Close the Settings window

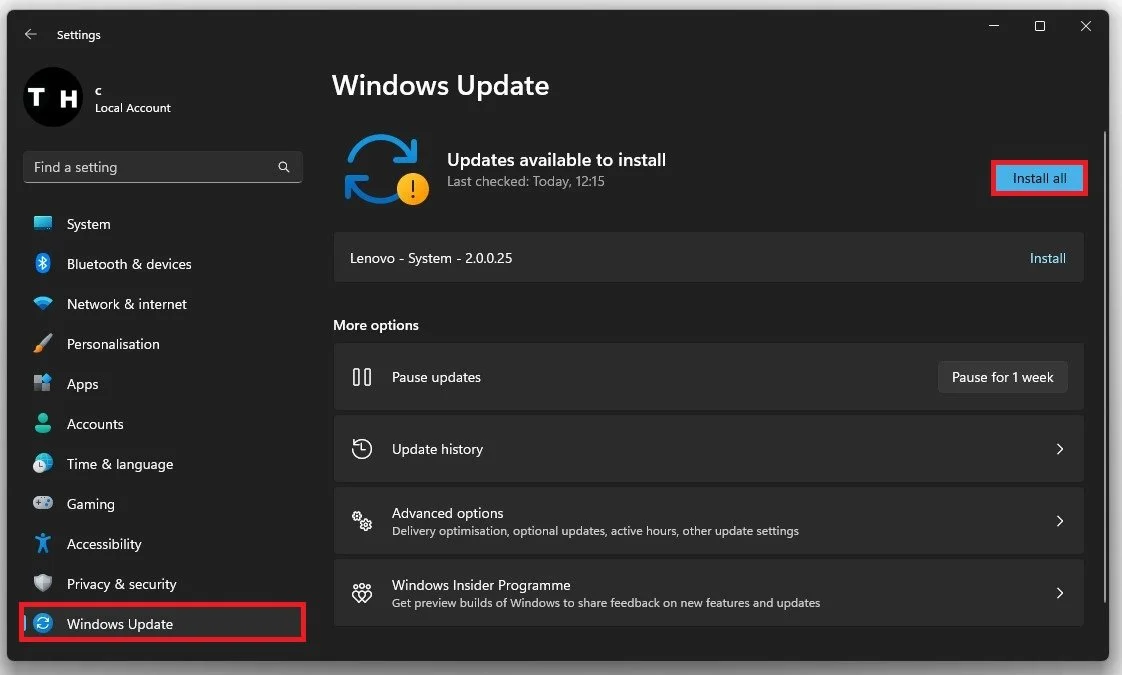tap(1086, 26)
